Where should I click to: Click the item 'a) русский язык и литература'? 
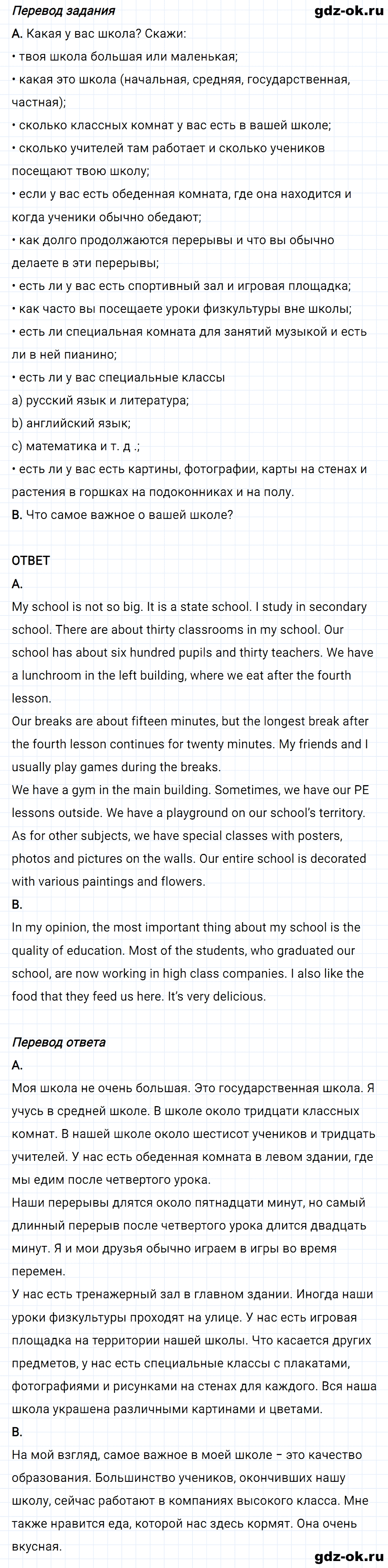click(x=100, y=401)
